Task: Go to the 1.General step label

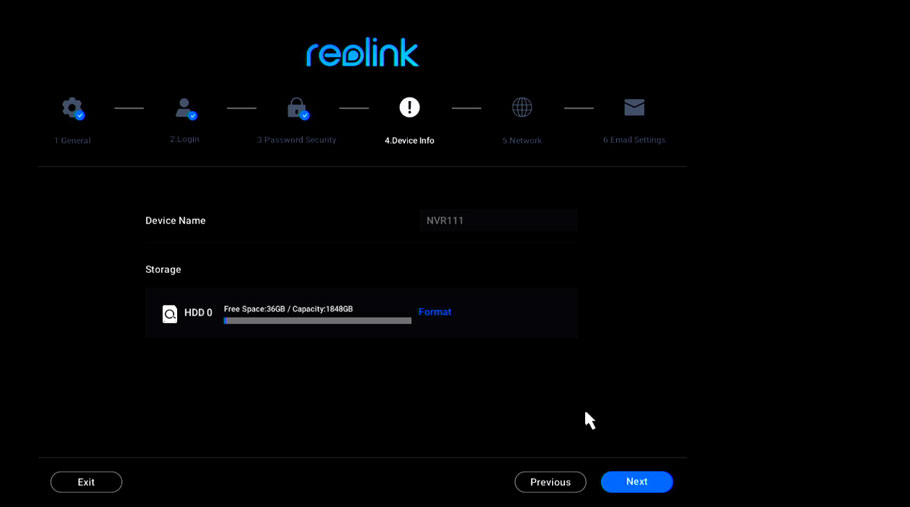Action: tap(72, 141)
